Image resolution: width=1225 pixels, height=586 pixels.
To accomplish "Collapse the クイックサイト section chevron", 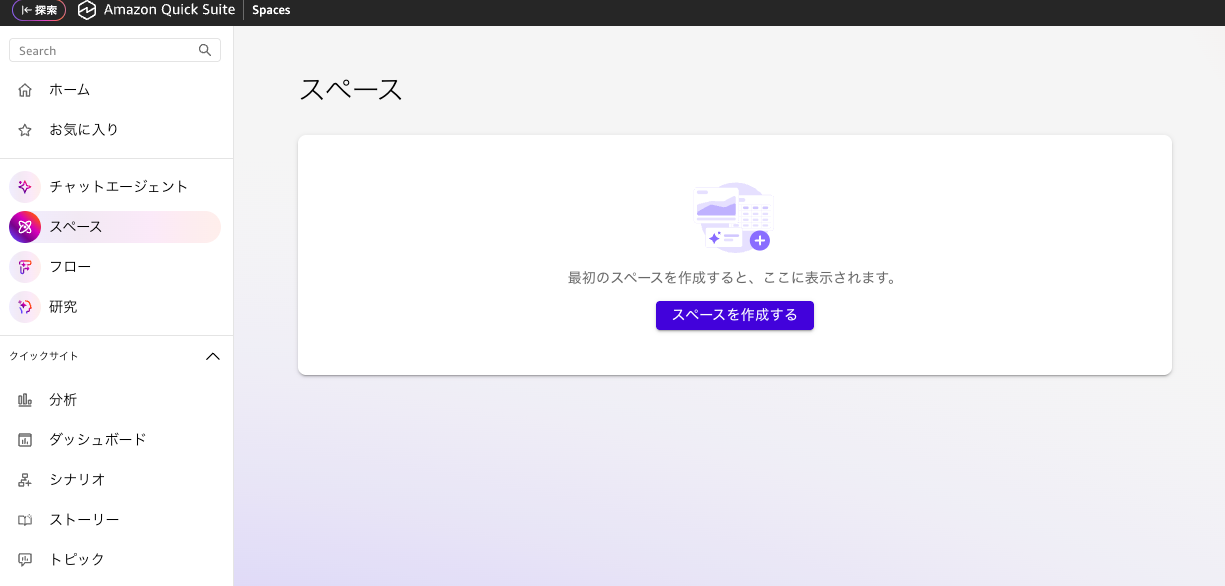I will tap(212, 356).
